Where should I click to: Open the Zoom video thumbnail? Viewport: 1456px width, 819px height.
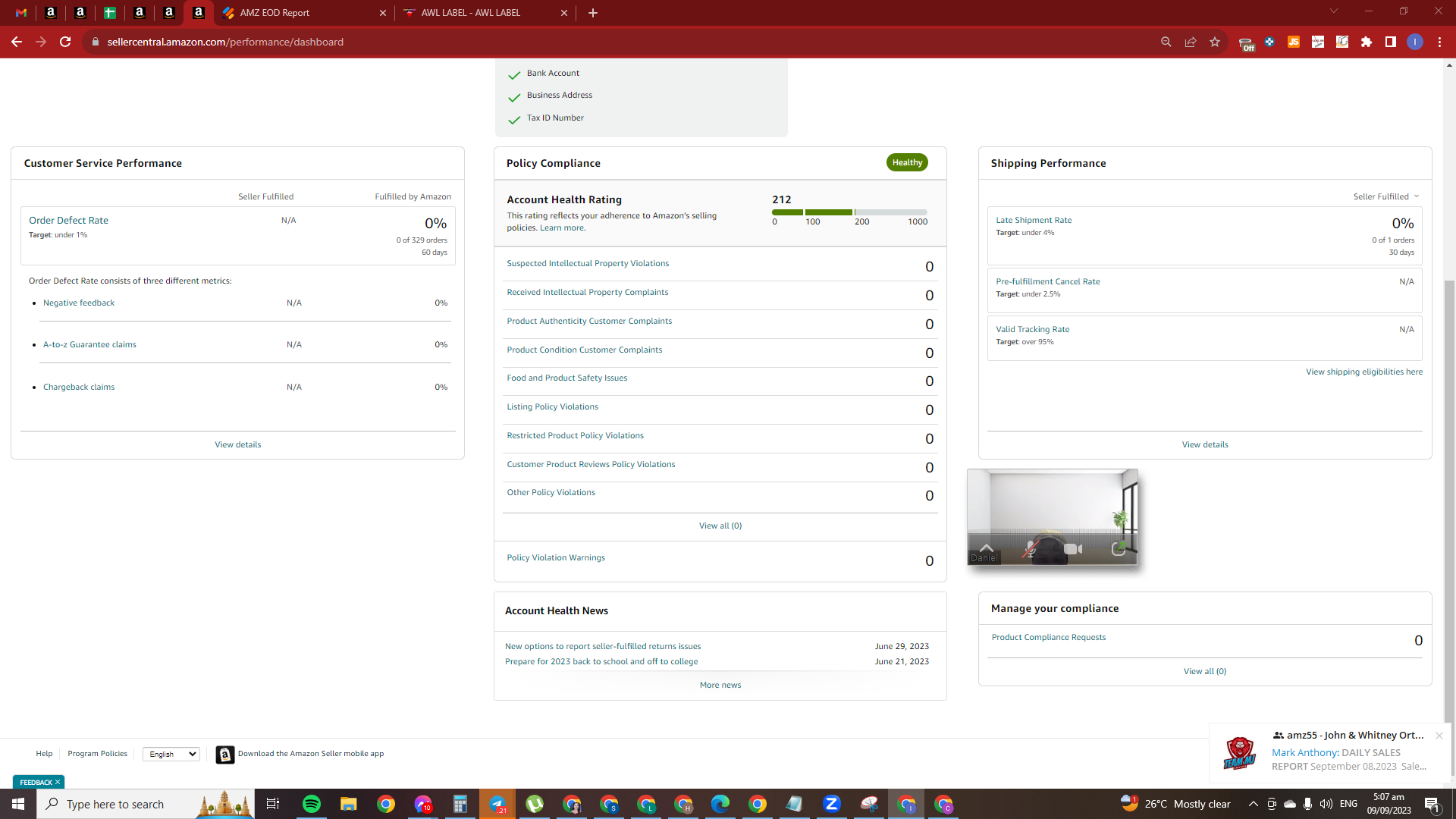[1053, 517]
